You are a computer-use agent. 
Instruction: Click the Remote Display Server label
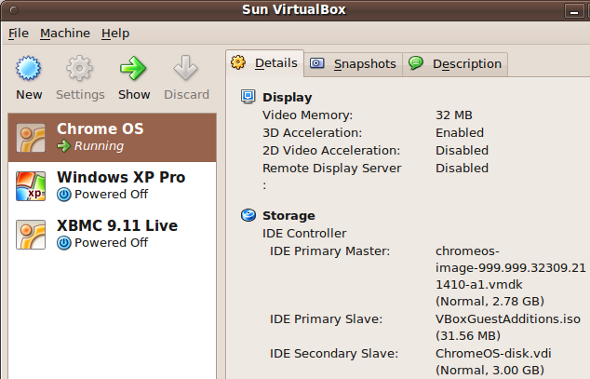coord(331,168)
